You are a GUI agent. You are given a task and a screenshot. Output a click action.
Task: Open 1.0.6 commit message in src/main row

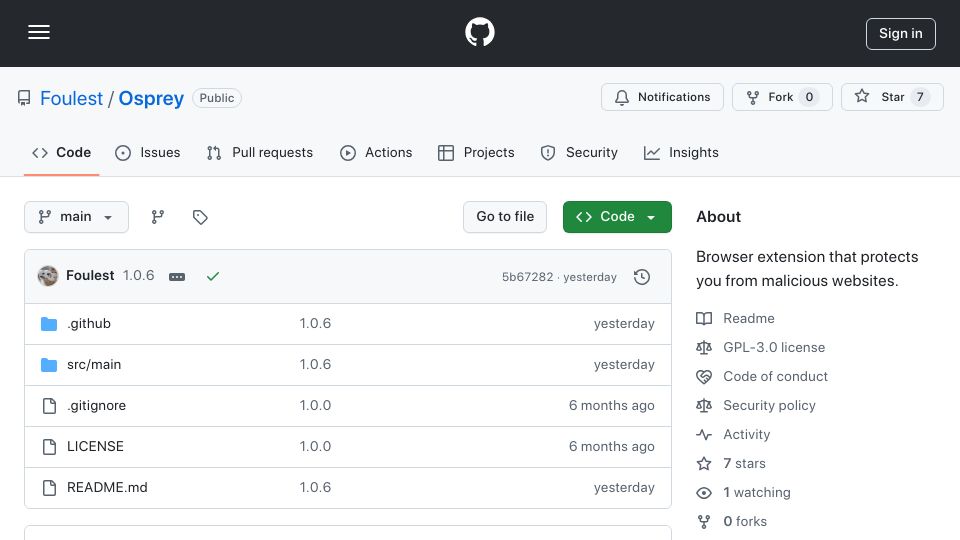click(315, 364)
